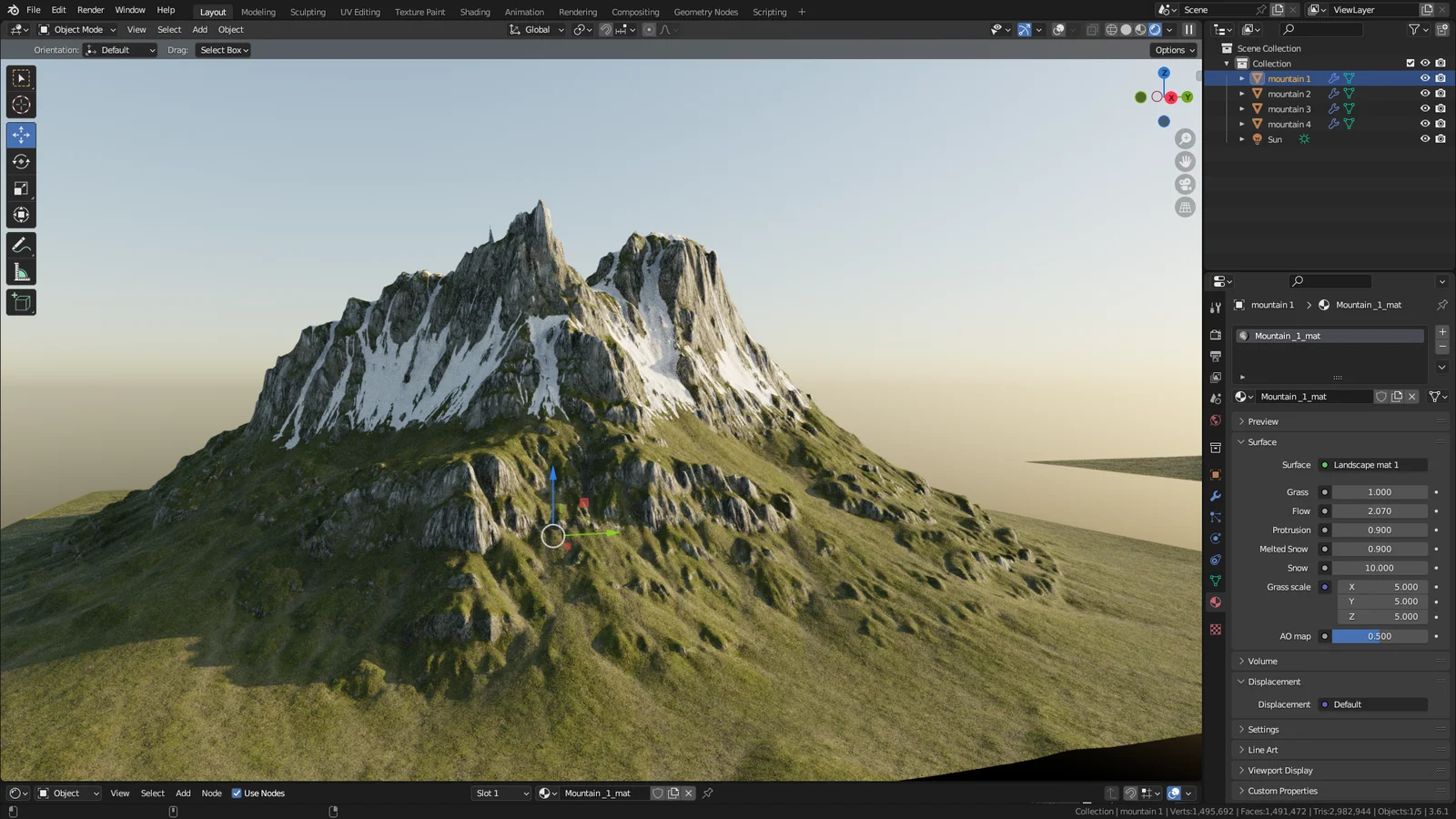The height and width of the screenshot is (819, 1456).
Task: Toggle the Use Nodes checkbox
Action: coord(236,793)
